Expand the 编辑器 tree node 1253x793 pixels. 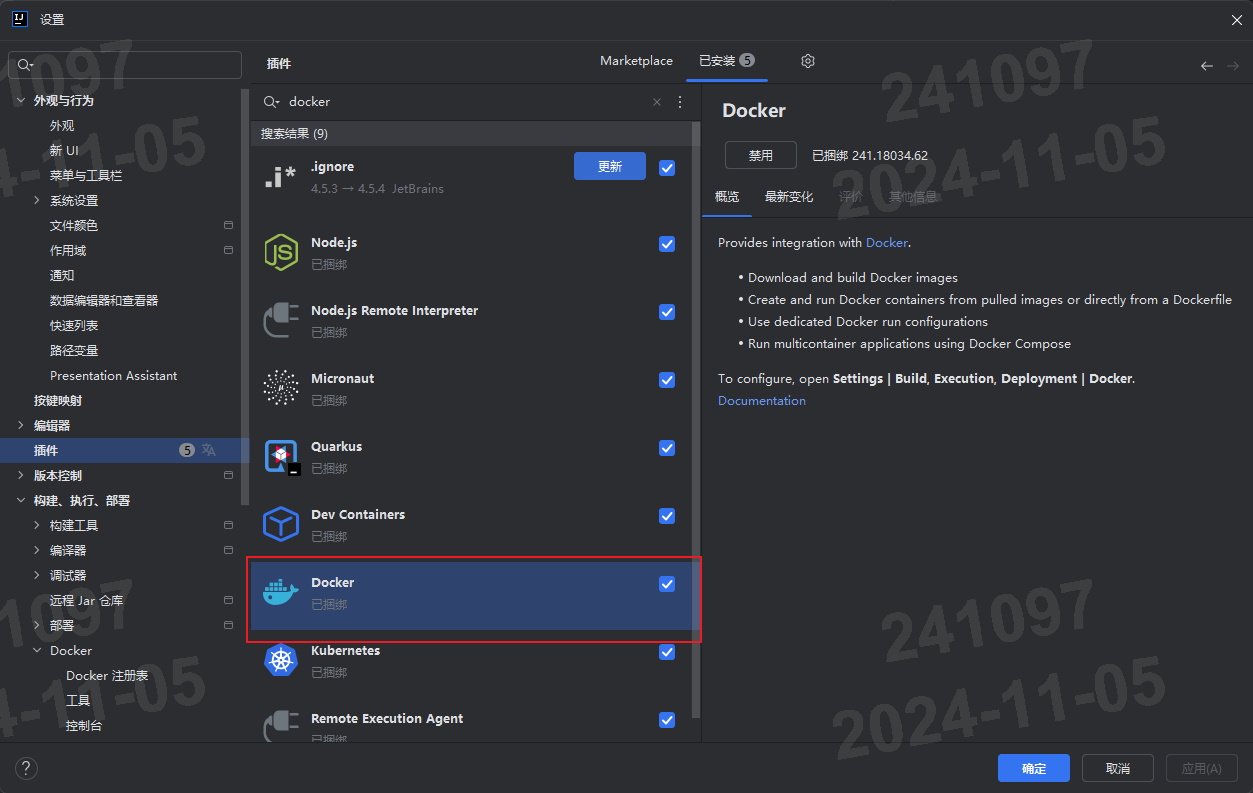click(x=20, y=425)
